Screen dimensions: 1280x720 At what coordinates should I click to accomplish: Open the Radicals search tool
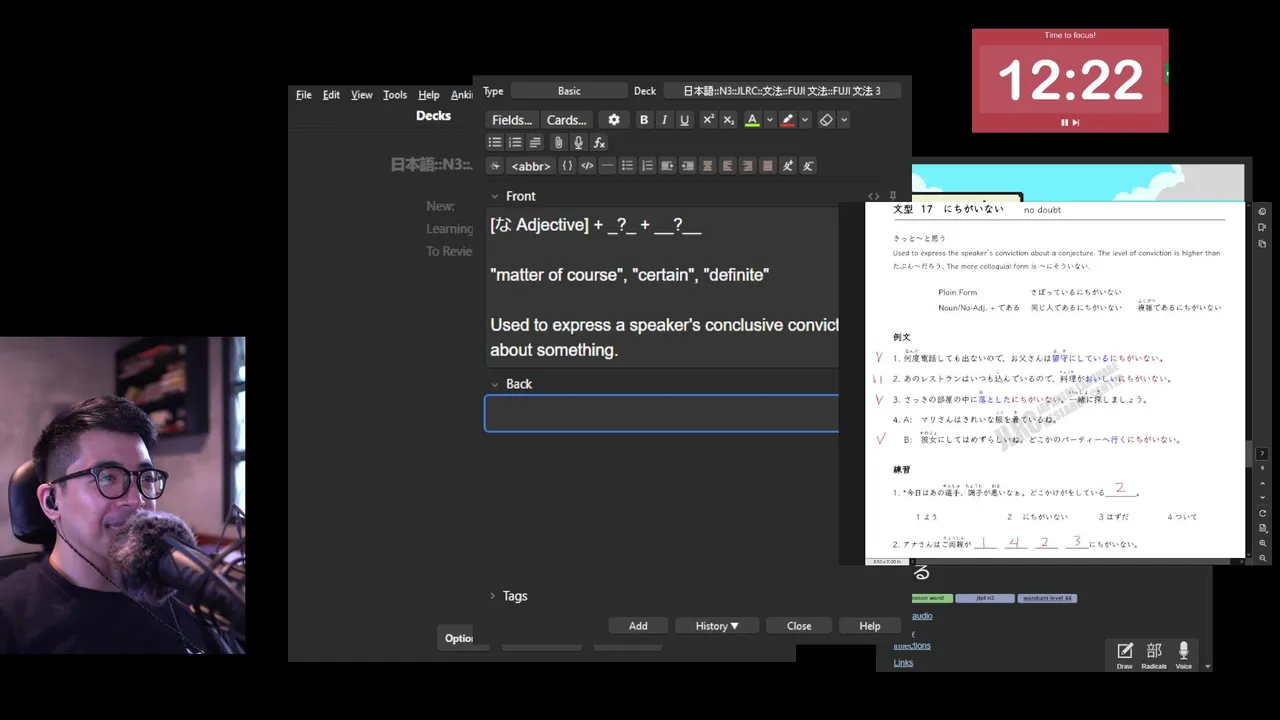(x=1154, y=655)
